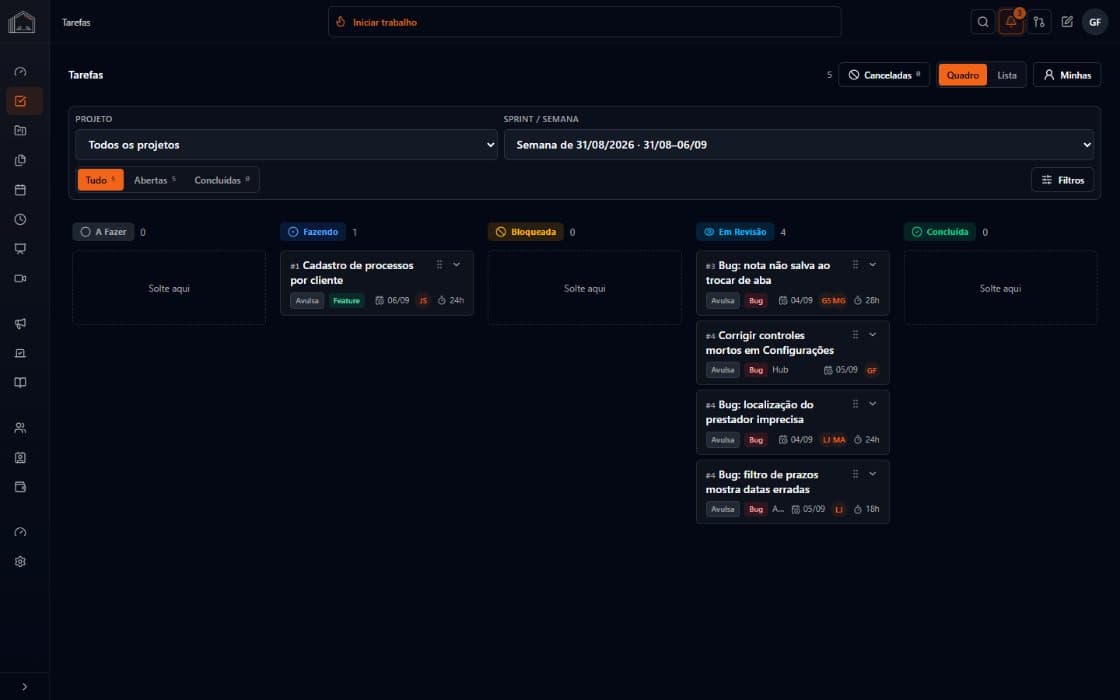Open the video camera sidebar icon
This screenshot has height=700, width=1120.
pos(21,279)
